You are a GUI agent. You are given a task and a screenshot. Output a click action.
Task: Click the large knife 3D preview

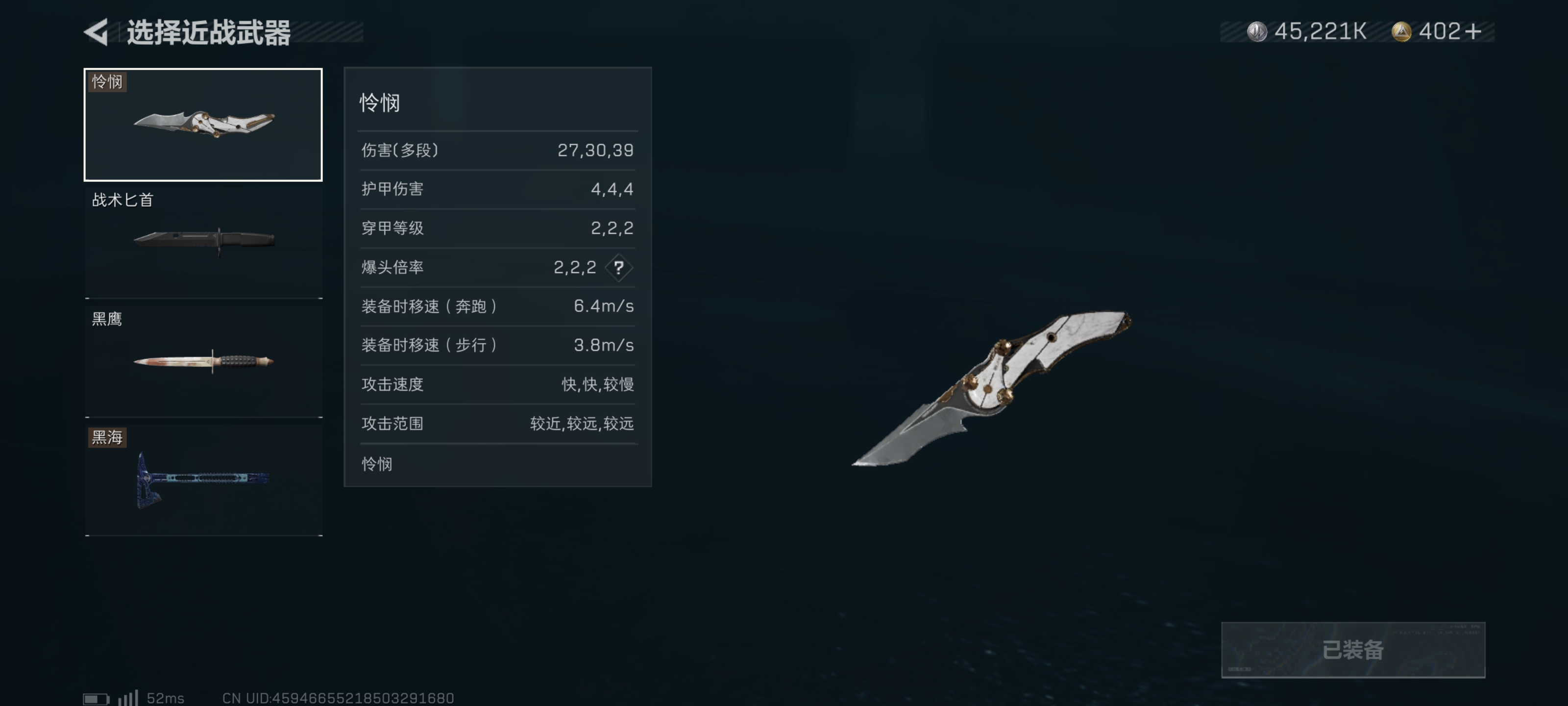[x=991, y=388]
